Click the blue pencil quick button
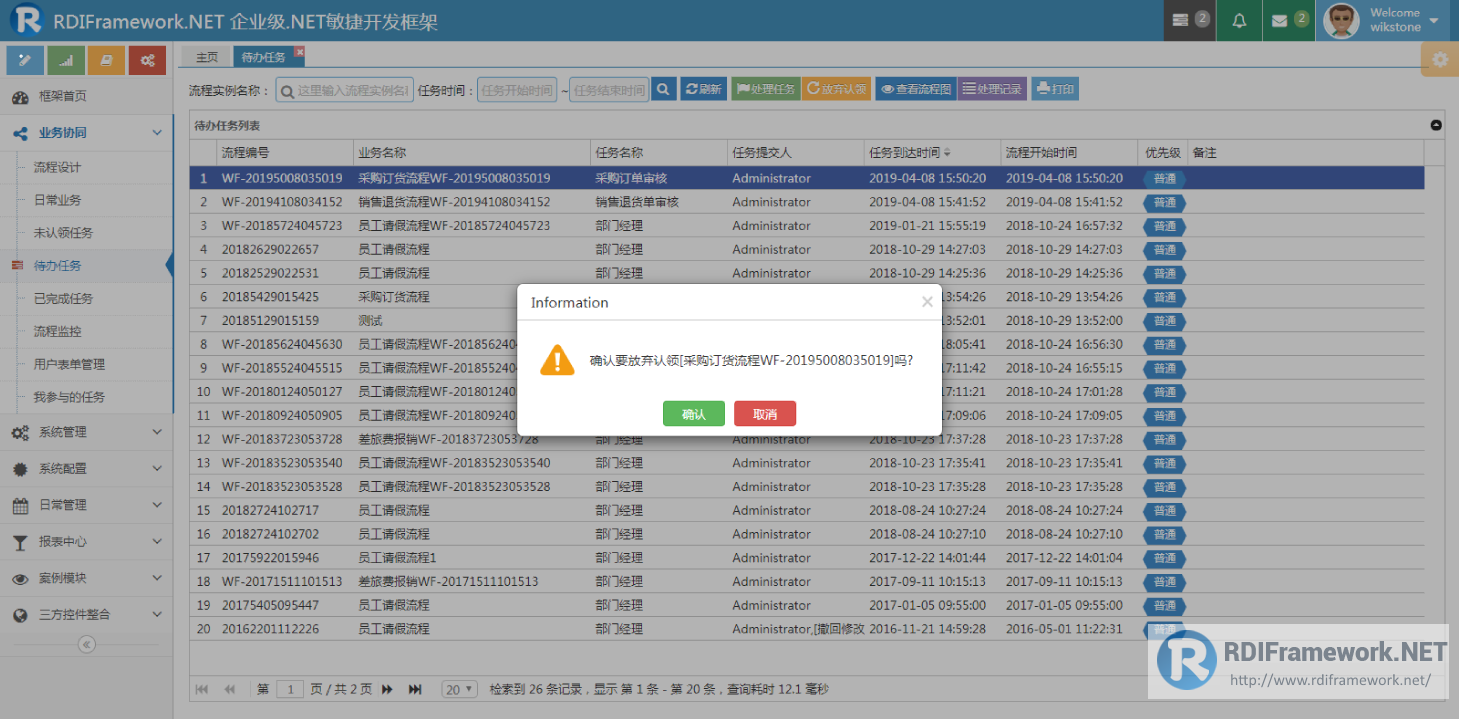 [x=25, y=61]
